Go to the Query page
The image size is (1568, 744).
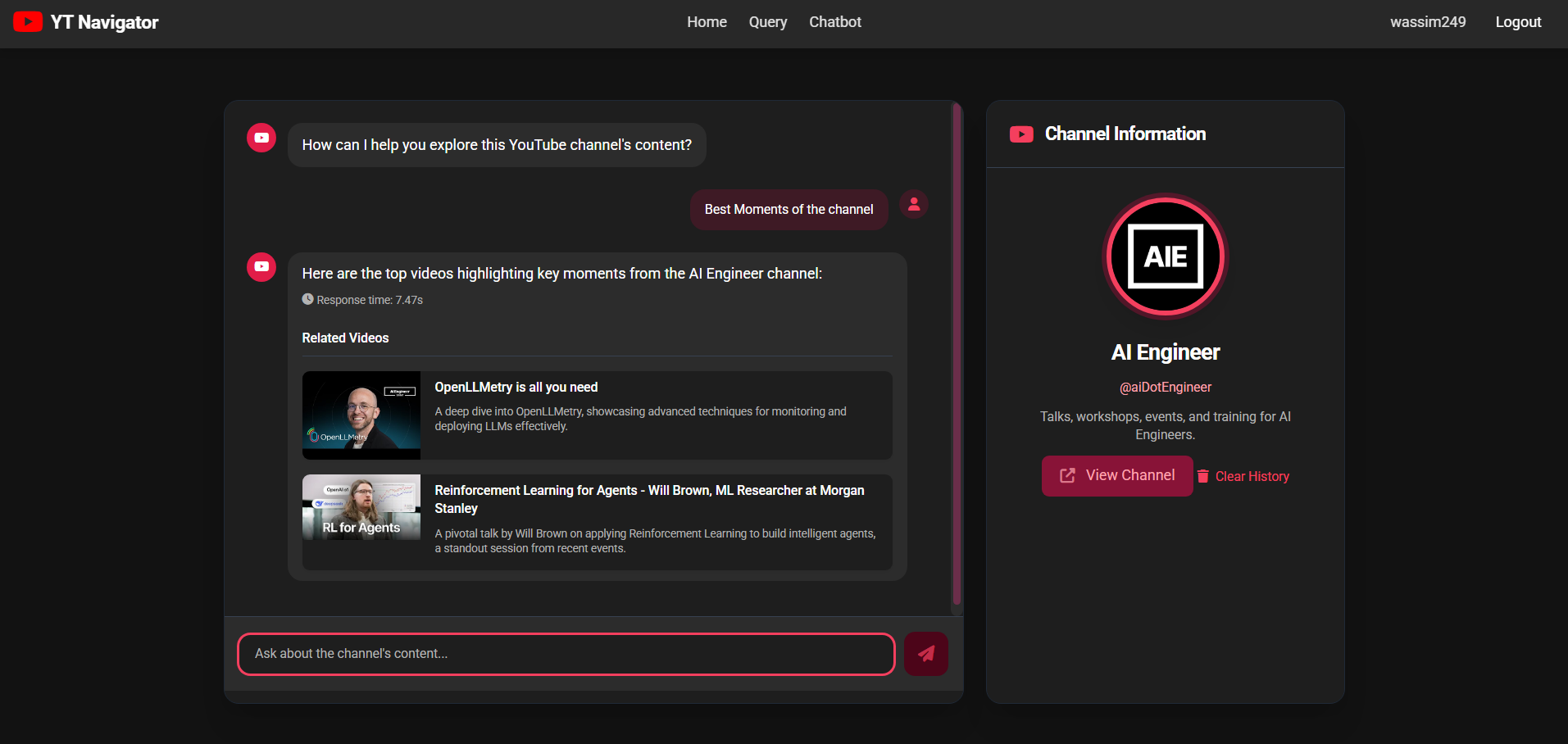767,22
